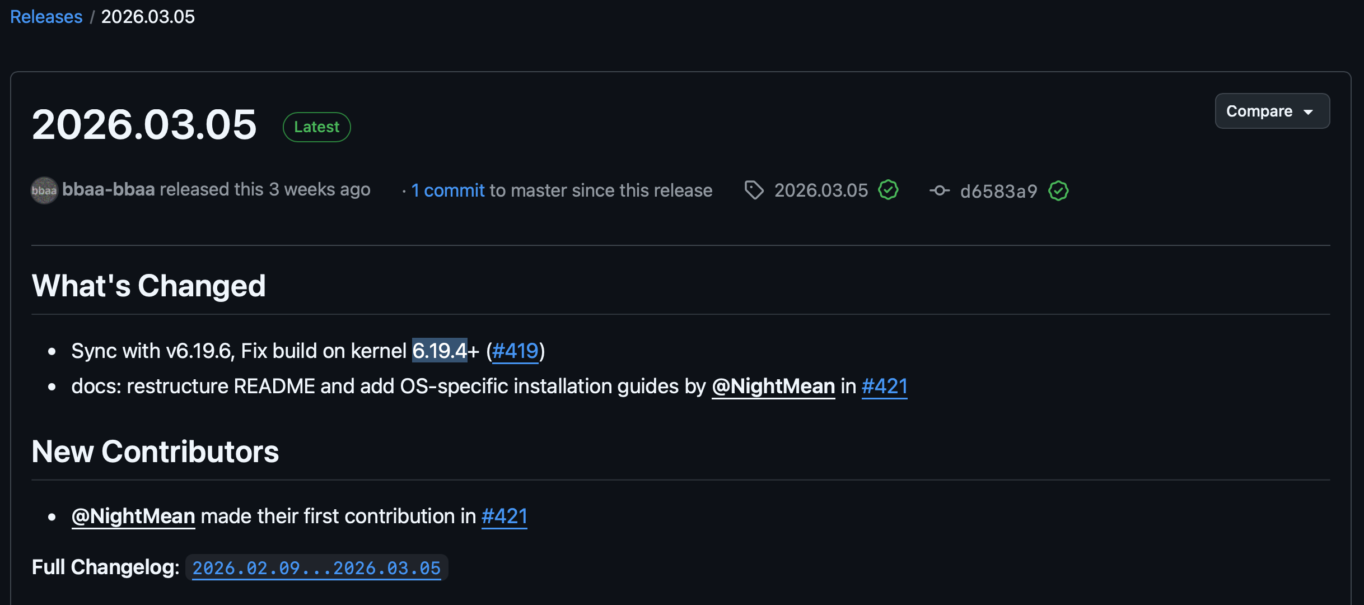
Task: Open #421 link in What's Changed list
Action: coord(884,386)
